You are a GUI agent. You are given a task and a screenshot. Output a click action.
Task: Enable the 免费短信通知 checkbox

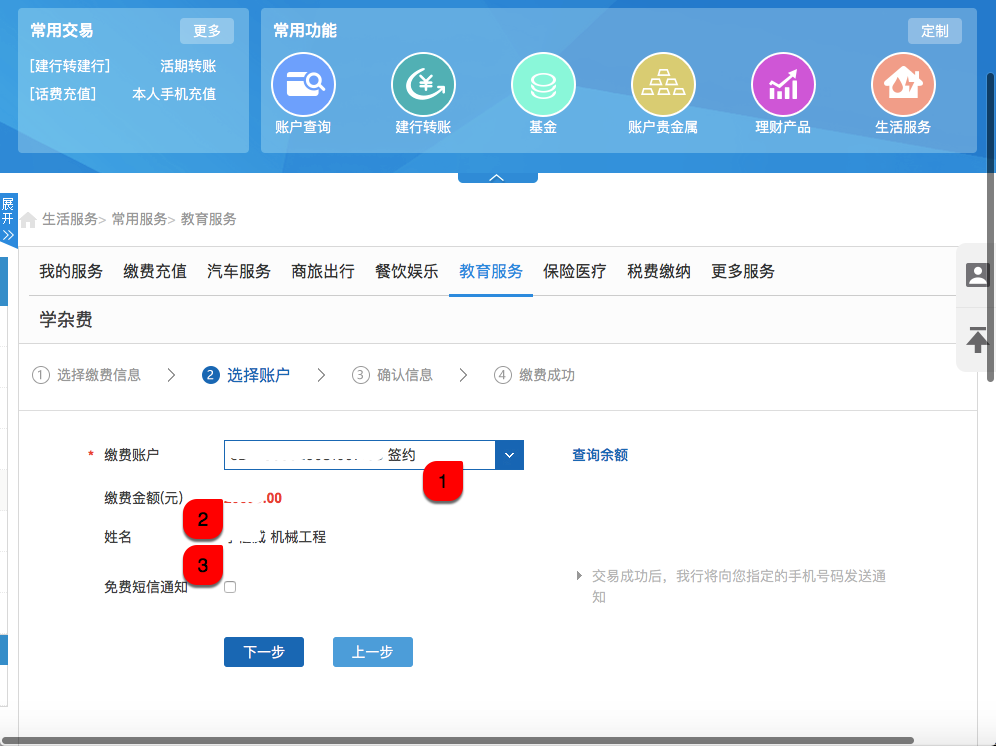pyautogui.click(x=230, y=587)
